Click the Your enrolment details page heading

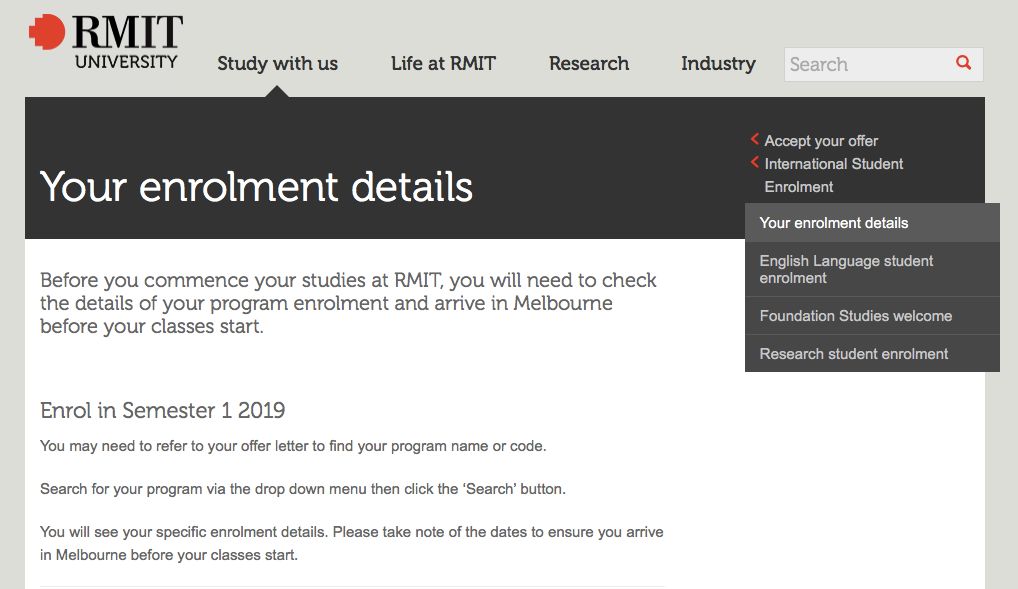(x=256, y=187)
